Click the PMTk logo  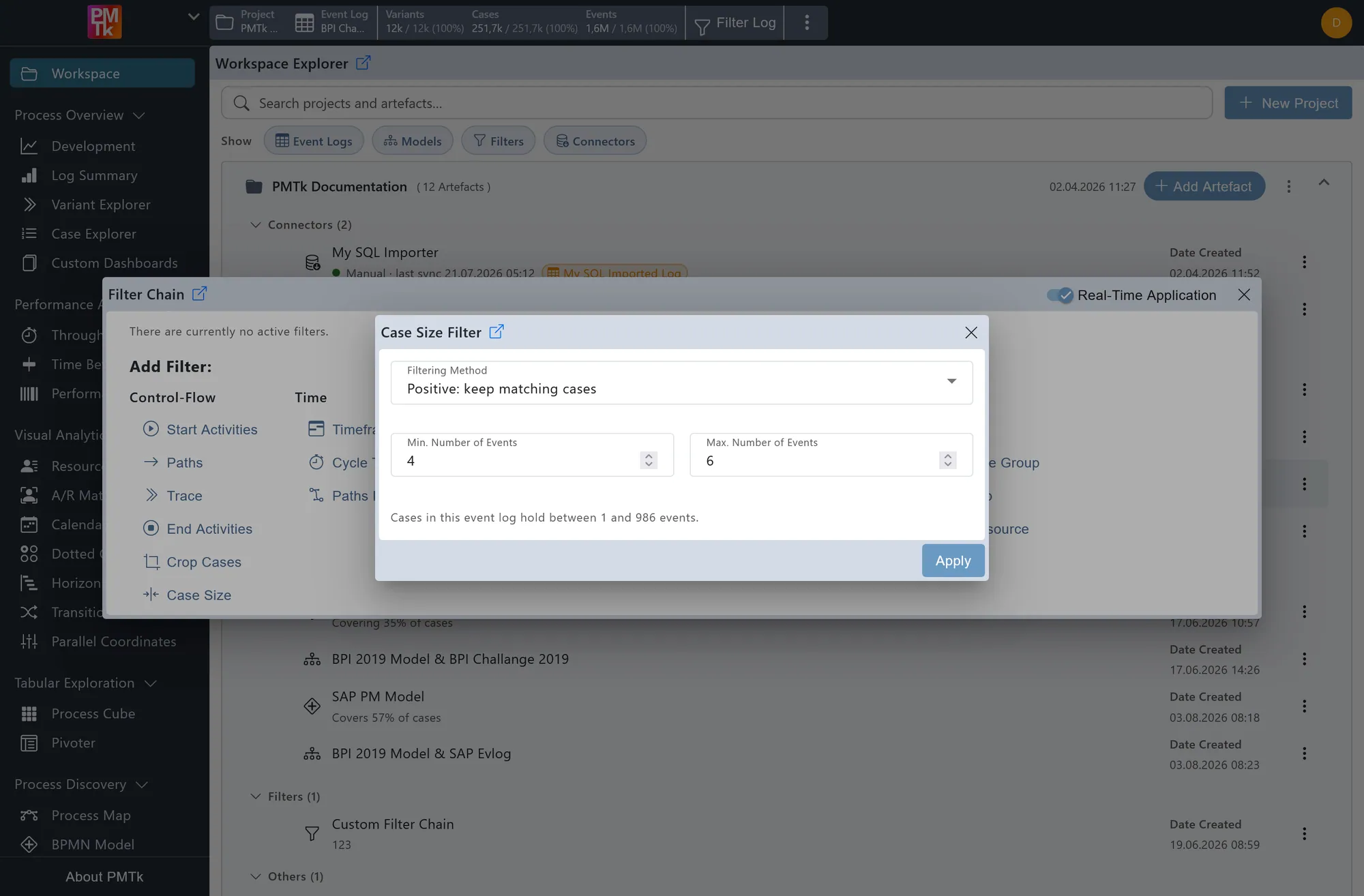click(x=104, y=22)
